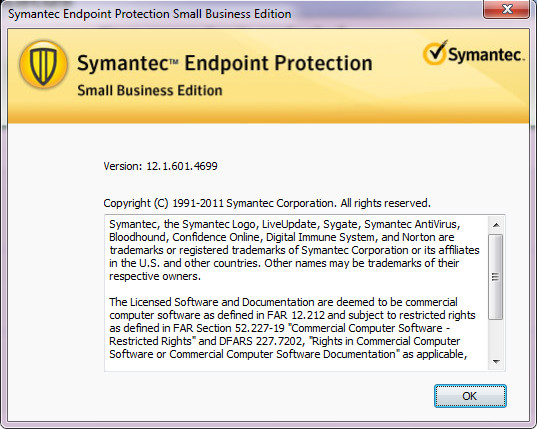Viewport: 537px width, 429px height.
Task: Click the Symantec Endpoint Protection heading
Action: click(225, 63)
